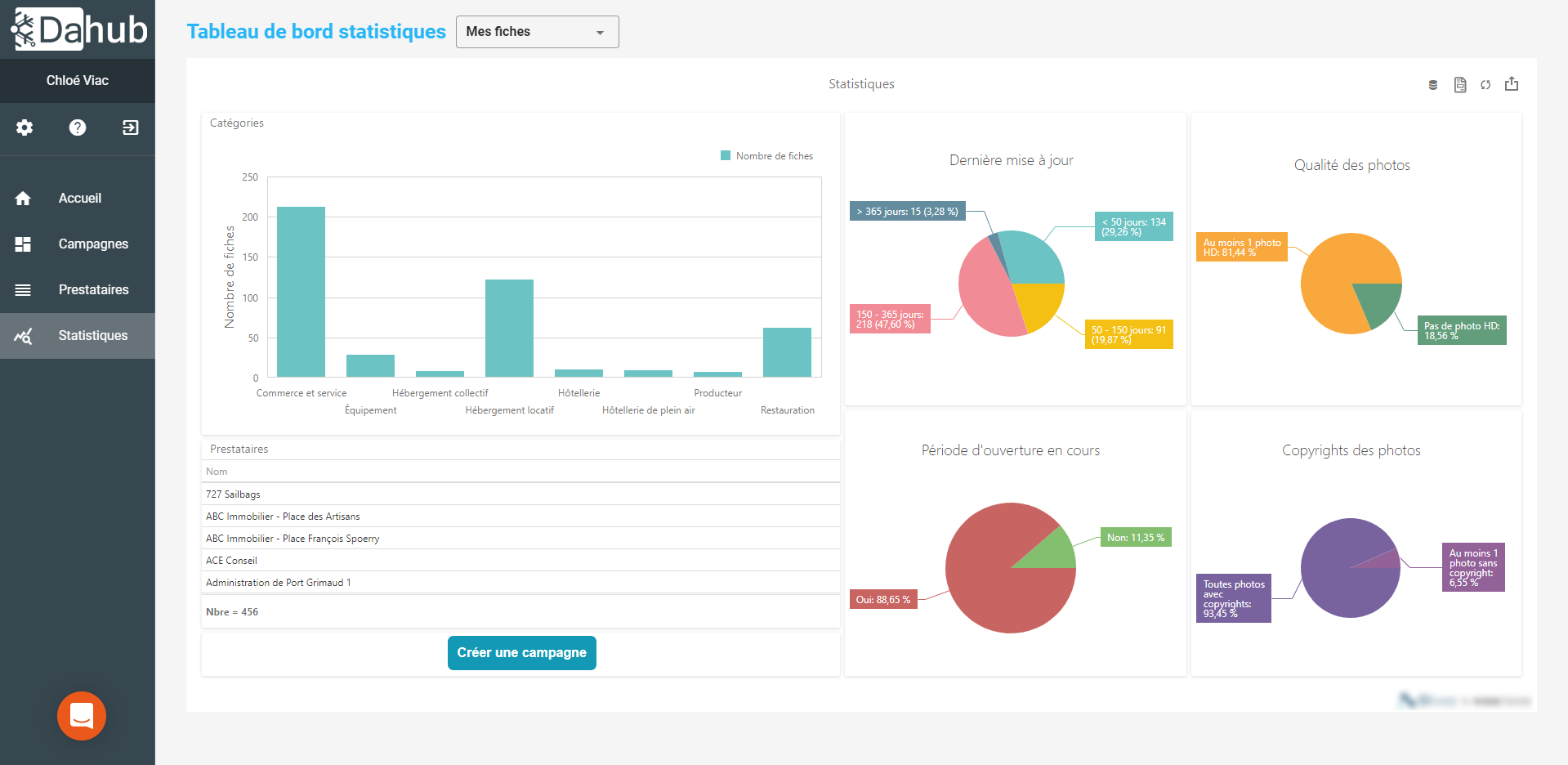The image size is (1568, 765).
Task: Refresh the statistics with the sync icon
Action: pos(1485,84)
